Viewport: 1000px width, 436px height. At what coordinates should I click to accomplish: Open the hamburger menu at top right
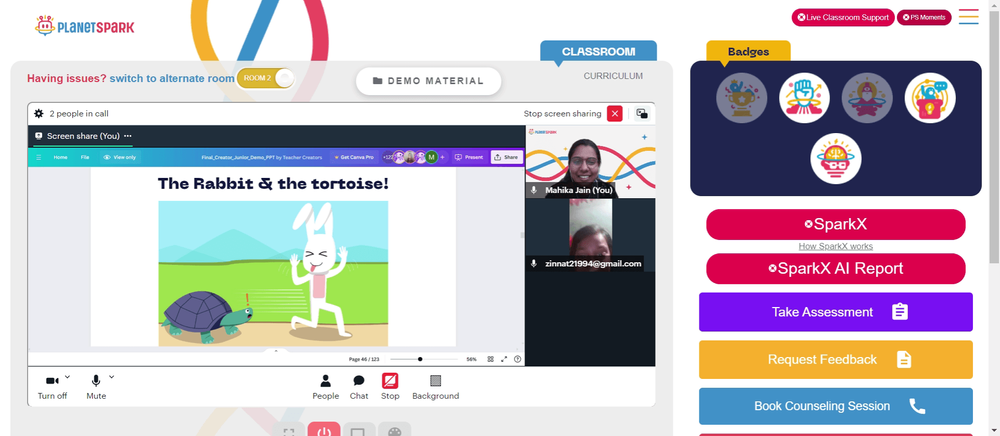(x=969, y=17)
